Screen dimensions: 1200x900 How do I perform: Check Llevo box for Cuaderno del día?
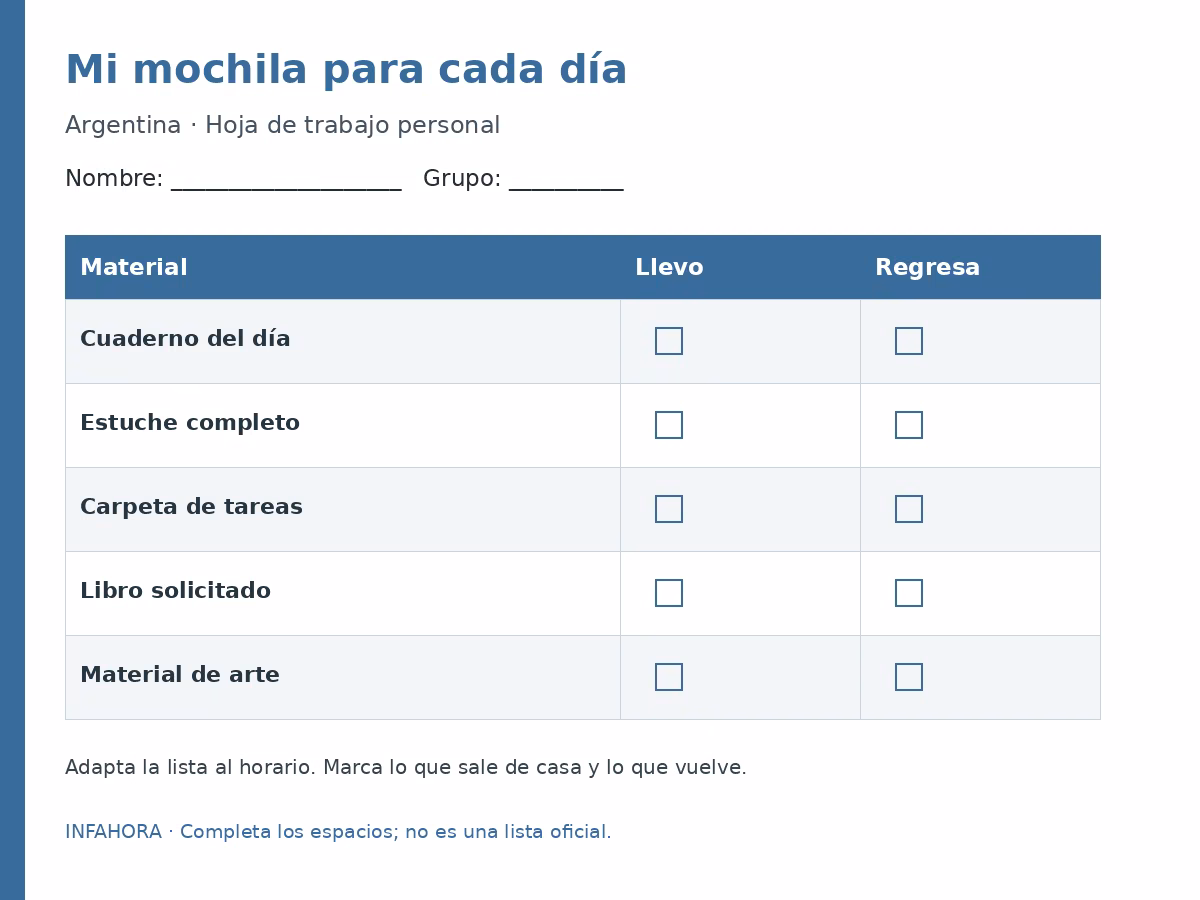click(x=669, y=341)
